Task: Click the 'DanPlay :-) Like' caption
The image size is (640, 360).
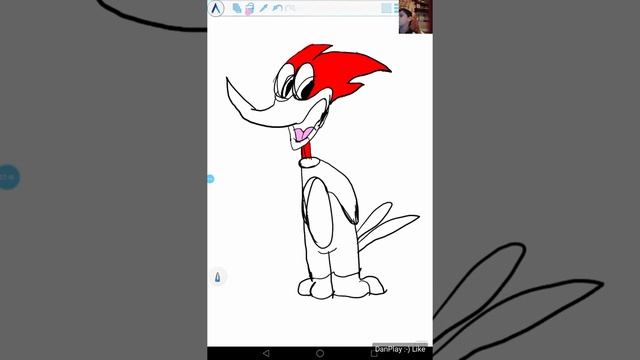Action: point(400,349)
